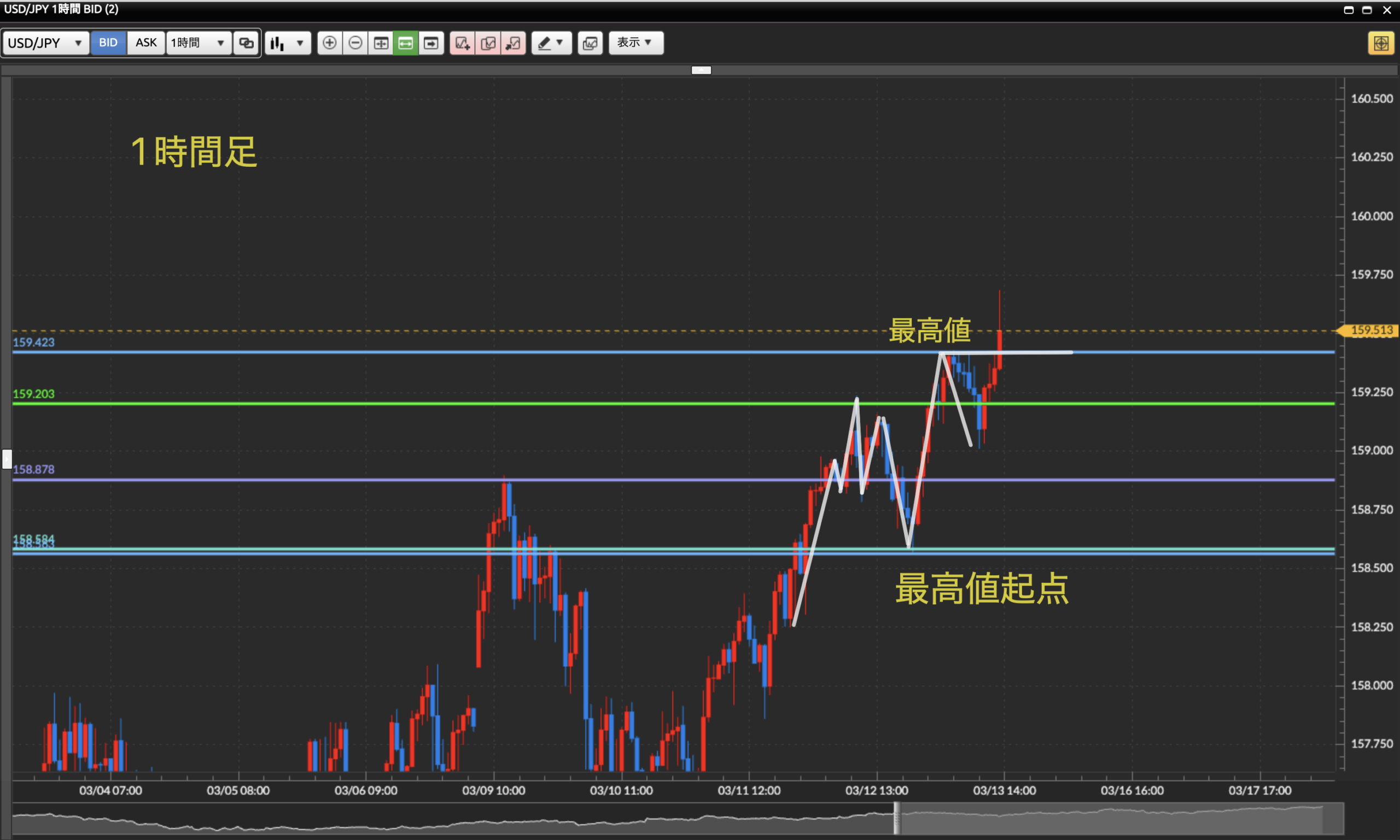Click the zoom in magnifier icon
The width and height of the screenshot is (1400, 840).
click(329, 43)
